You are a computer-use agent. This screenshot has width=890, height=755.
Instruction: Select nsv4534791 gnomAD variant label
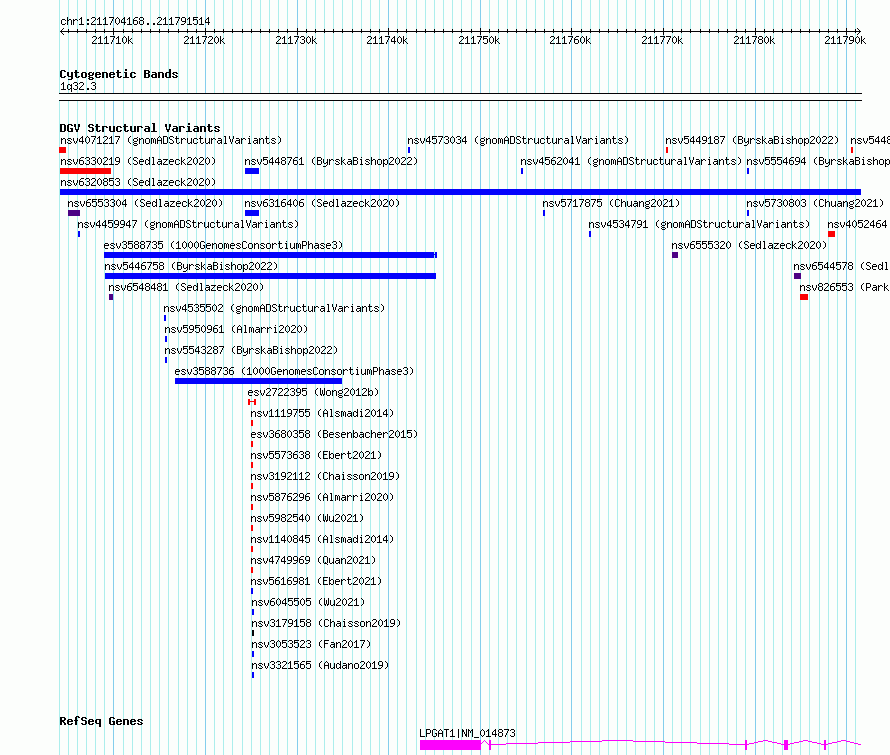pos(699,224)
